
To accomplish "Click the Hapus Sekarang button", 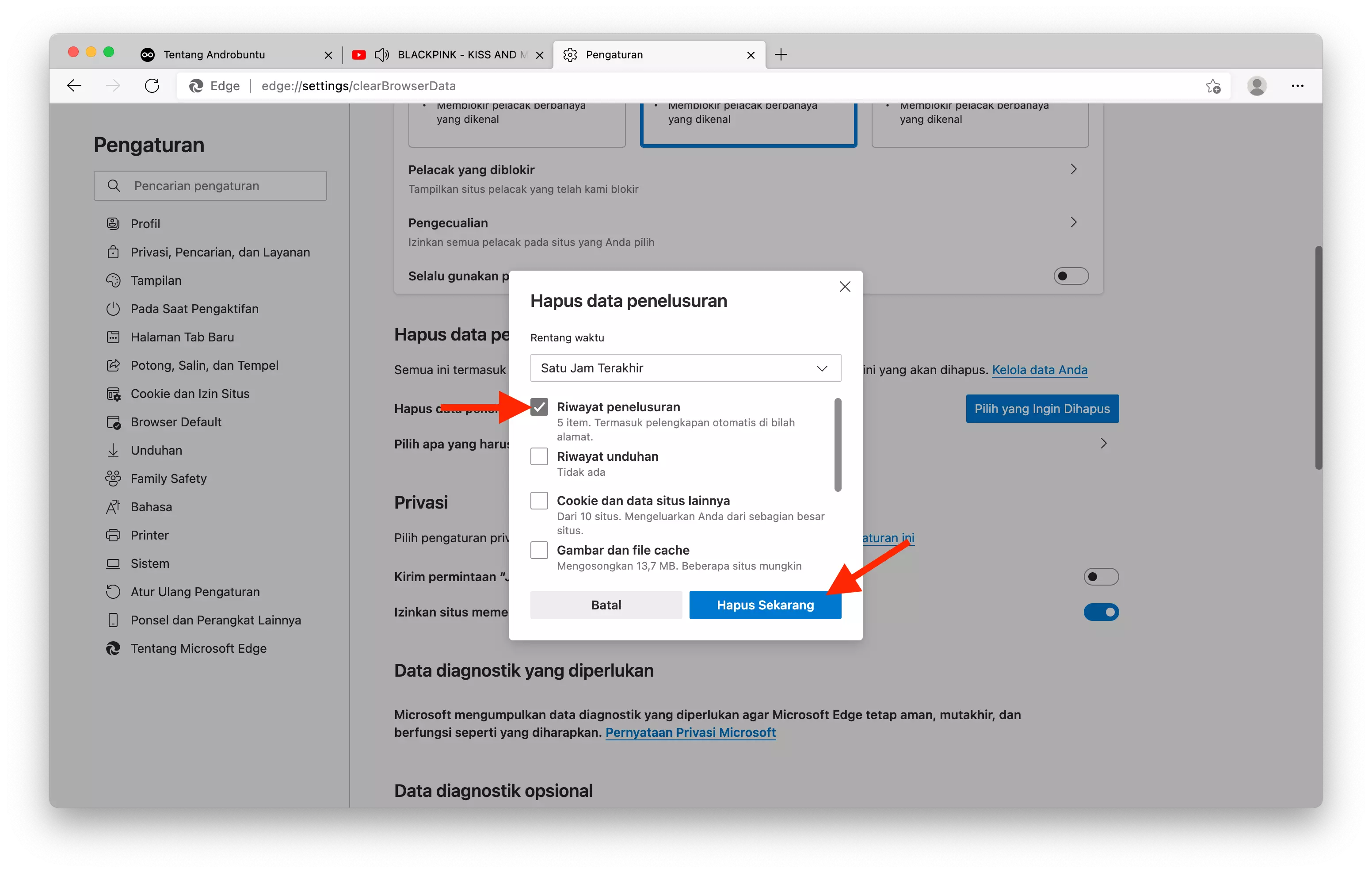I will 765,605.
